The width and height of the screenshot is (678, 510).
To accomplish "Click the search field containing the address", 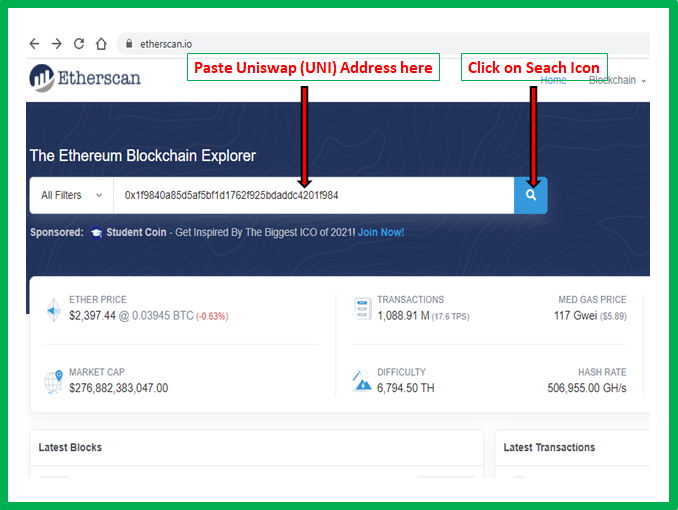I will tap(313, 195).
